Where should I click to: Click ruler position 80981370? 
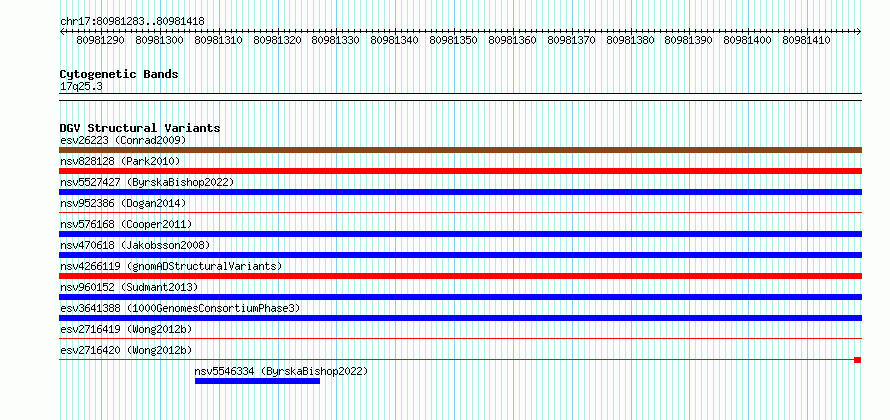coord(571,40)
